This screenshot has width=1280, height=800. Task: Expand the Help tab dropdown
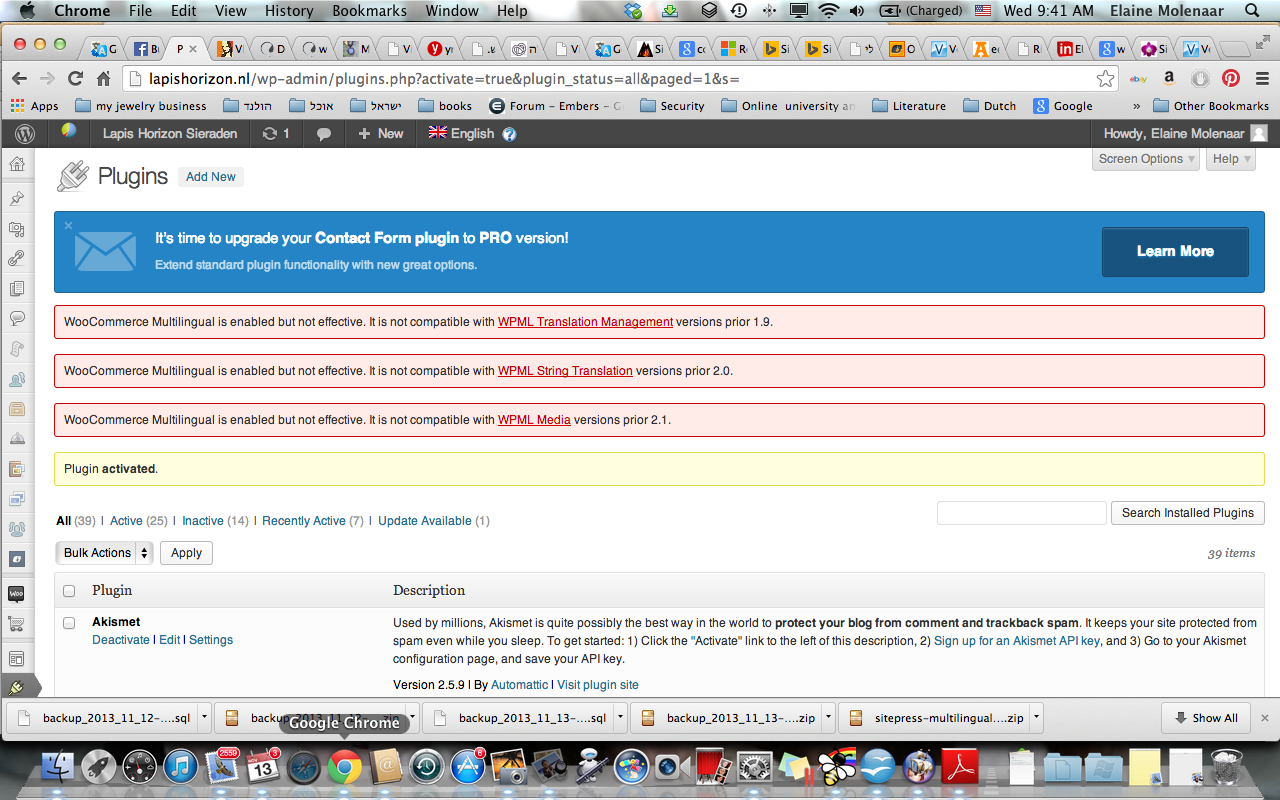click(1230, 159)
